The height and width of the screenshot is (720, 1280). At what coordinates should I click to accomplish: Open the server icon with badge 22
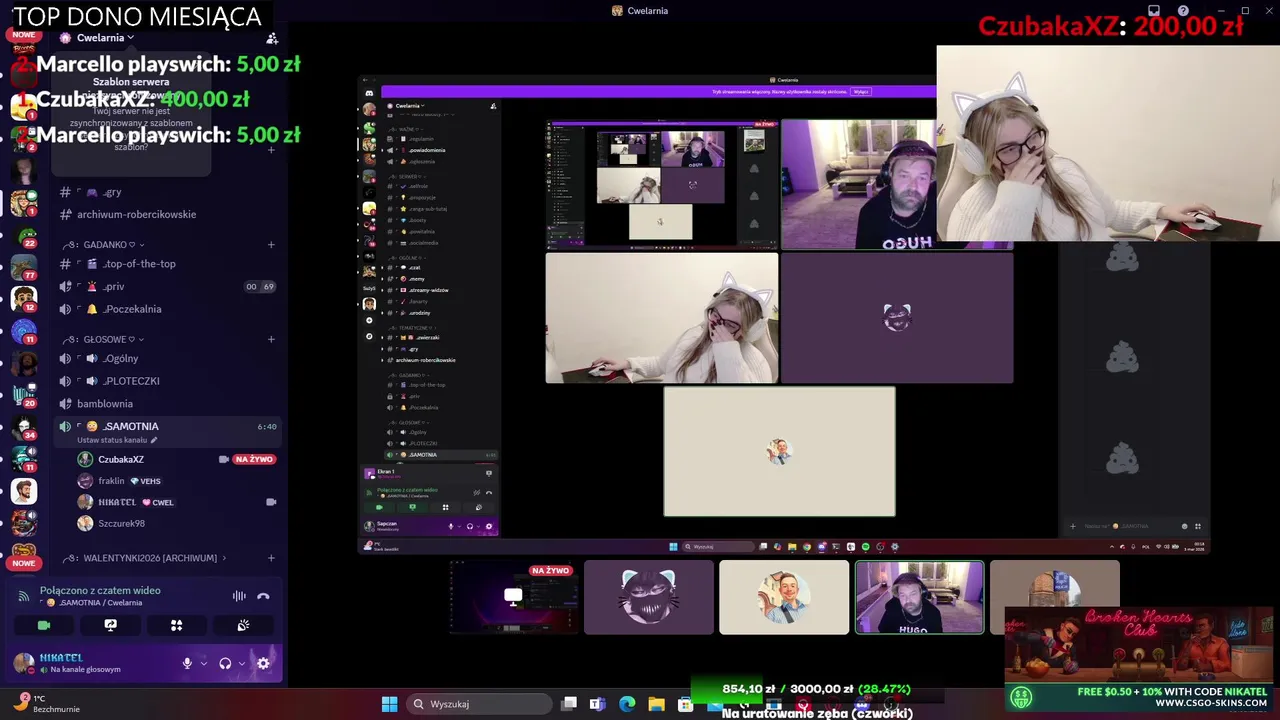coord(24,237)
